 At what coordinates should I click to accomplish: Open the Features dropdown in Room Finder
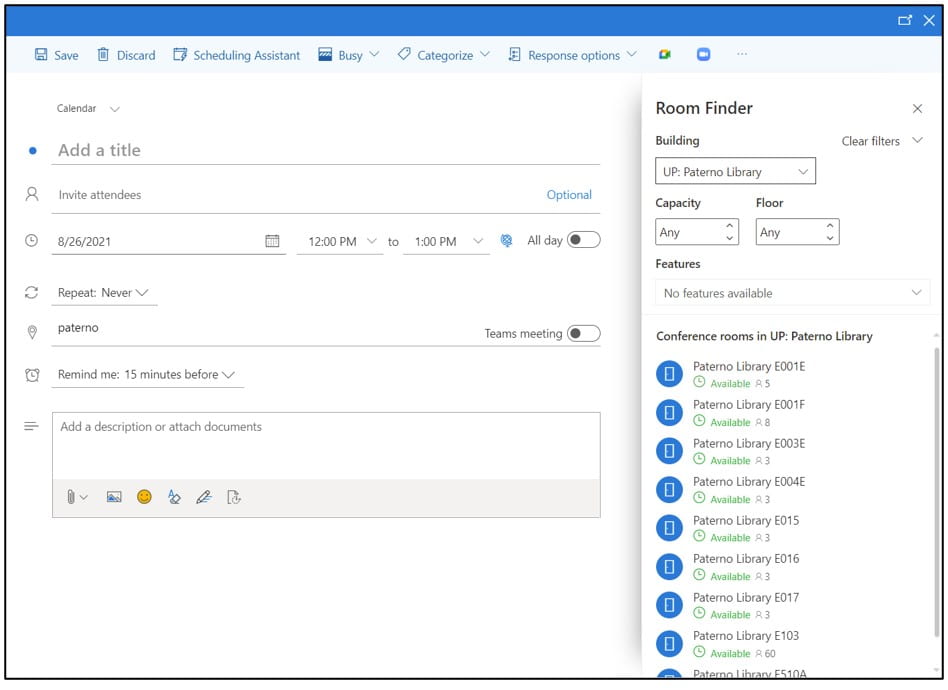(792, 292)
